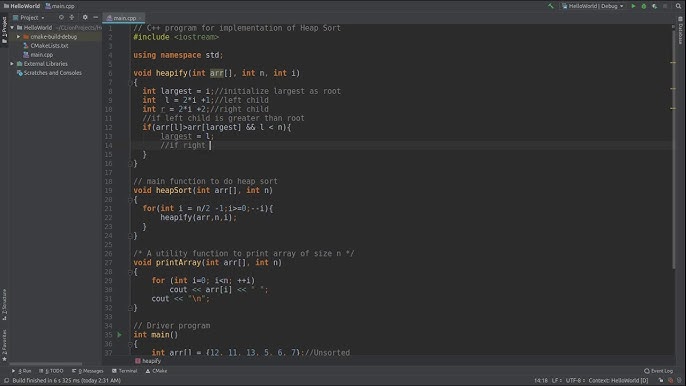Expand External Libraries node
This screenshot has height=386, width=686.
(x=12, y=64)
